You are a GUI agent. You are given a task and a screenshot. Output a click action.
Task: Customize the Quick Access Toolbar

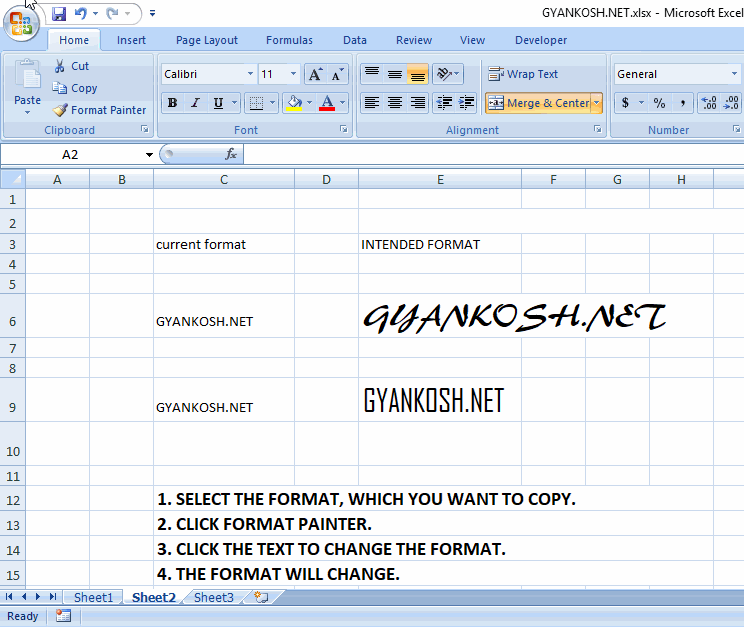(152, 14)
